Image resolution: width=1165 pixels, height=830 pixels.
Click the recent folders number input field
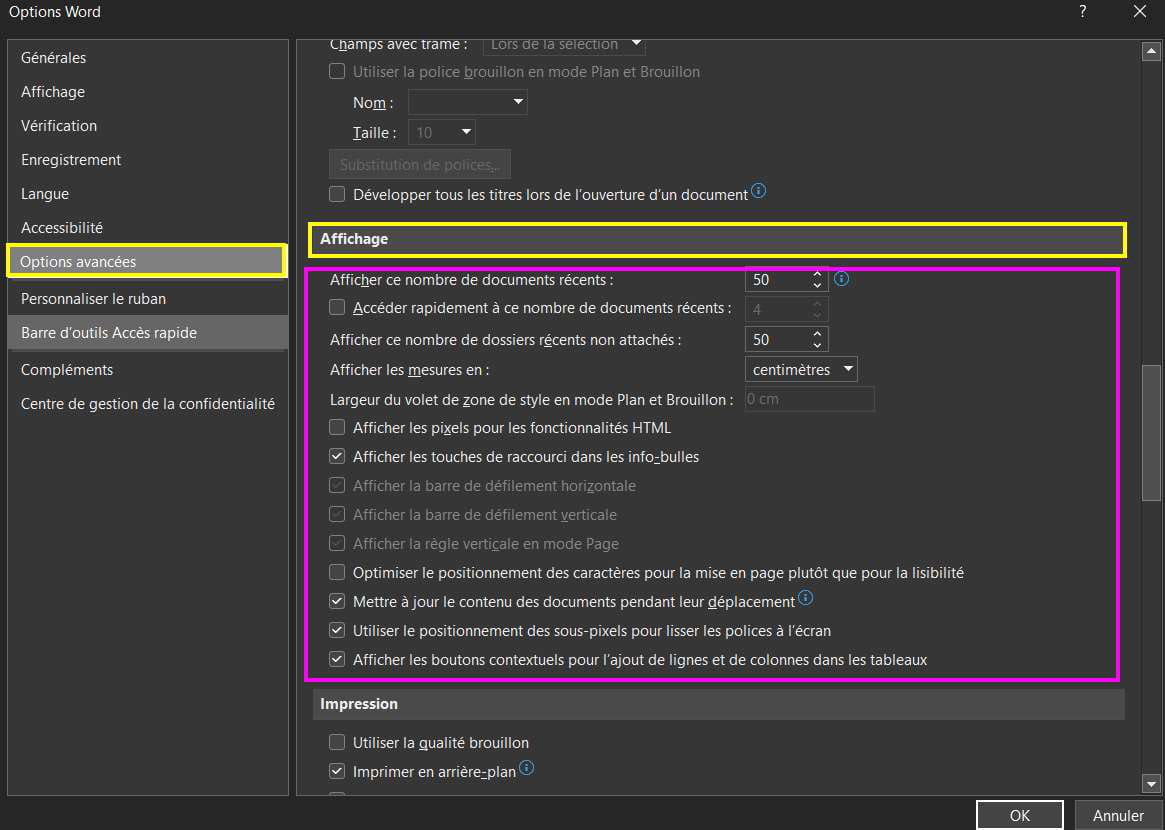(x=777, y=340)
